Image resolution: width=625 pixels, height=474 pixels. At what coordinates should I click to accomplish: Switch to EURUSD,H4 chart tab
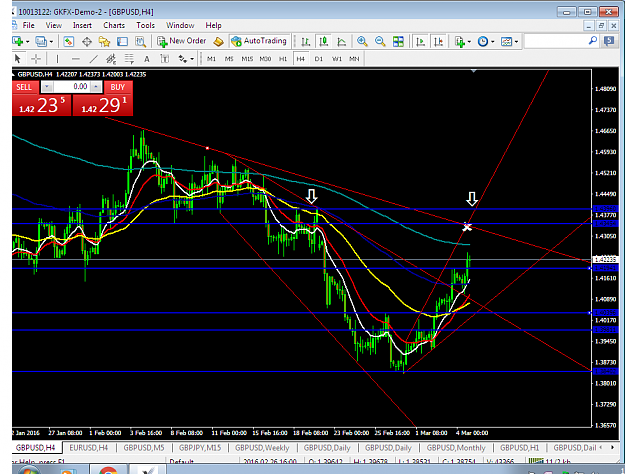pos(88,448)
